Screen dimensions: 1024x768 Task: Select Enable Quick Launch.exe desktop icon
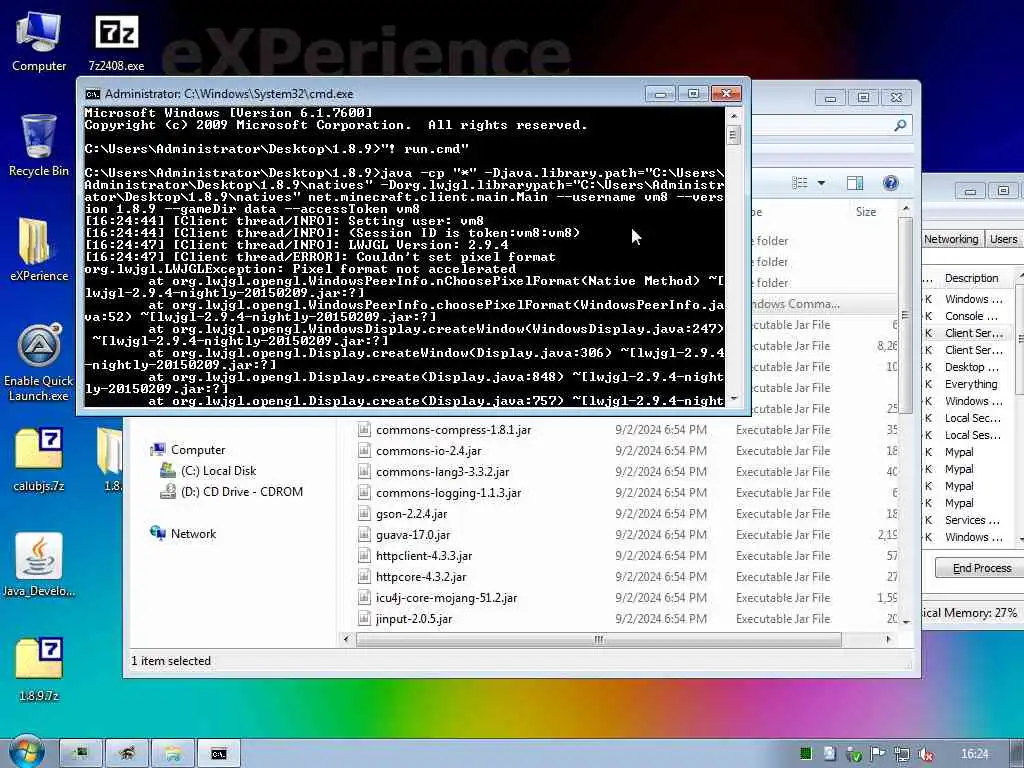pyautogui.click(x=39, y=363)
